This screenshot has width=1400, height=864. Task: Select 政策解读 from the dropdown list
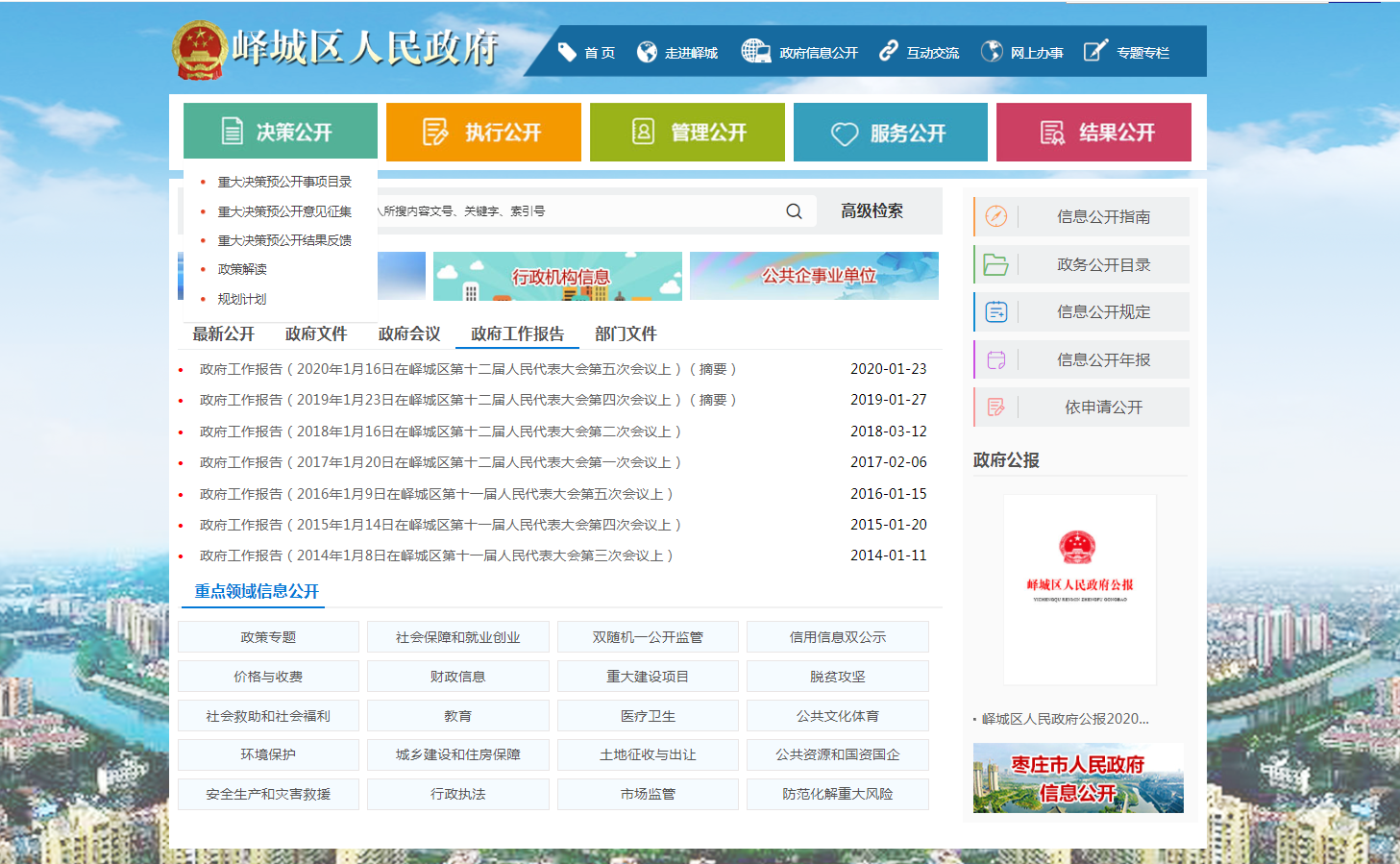click(242, 270)
